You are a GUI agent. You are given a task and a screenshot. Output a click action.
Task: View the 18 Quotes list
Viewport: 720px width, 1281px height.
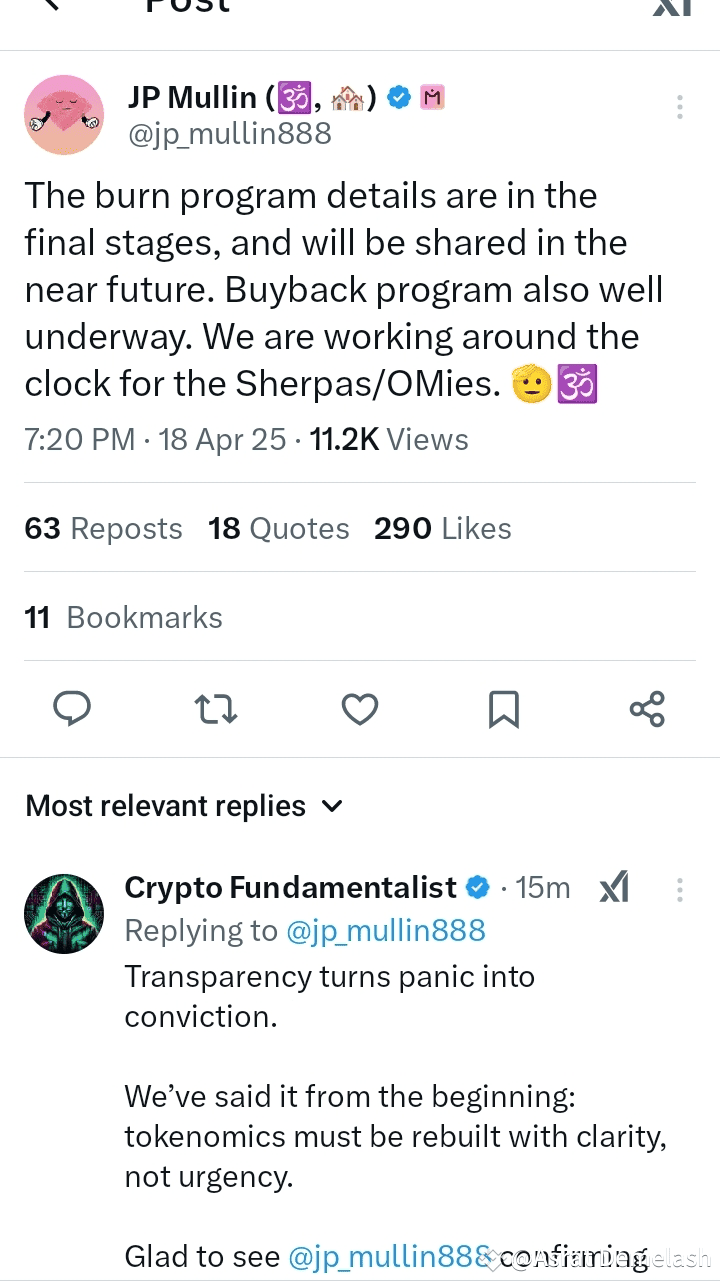tap(279, 528)
